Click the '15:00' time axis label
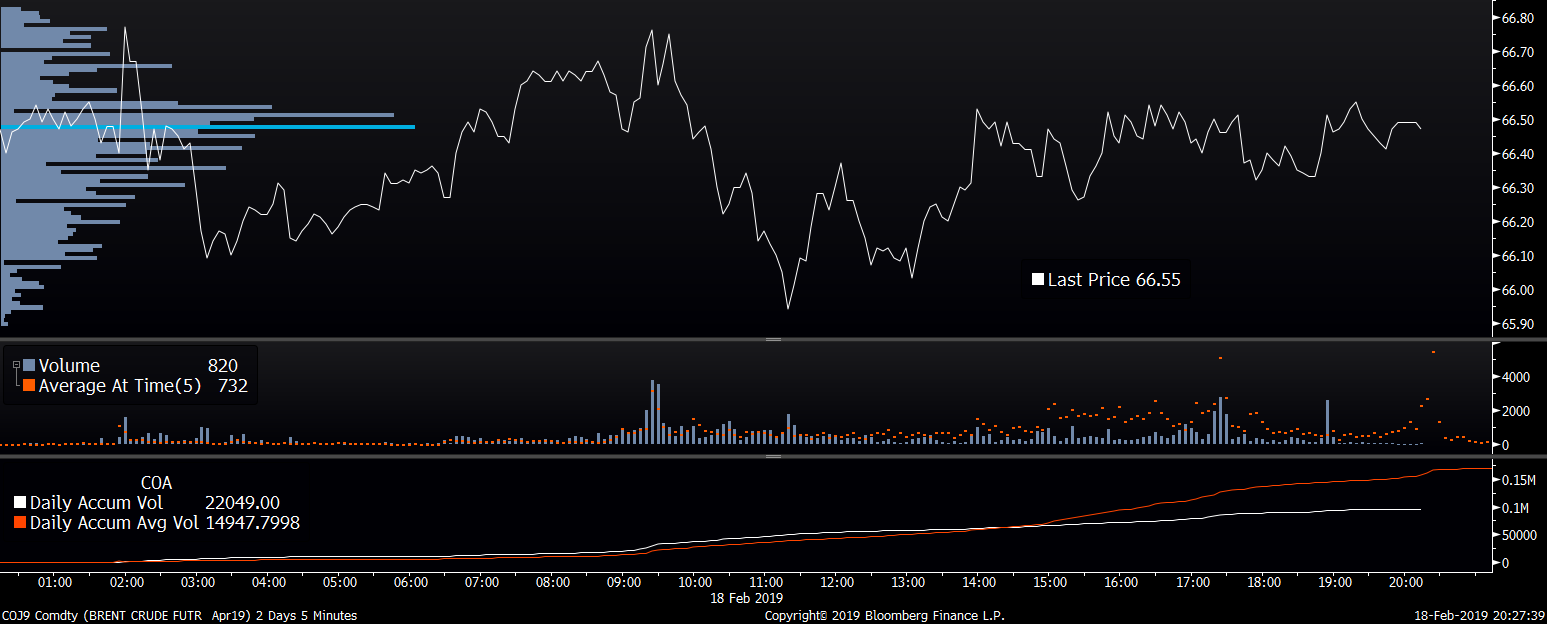Screen dimensions: 1547x624 [x=1050, y=582]
